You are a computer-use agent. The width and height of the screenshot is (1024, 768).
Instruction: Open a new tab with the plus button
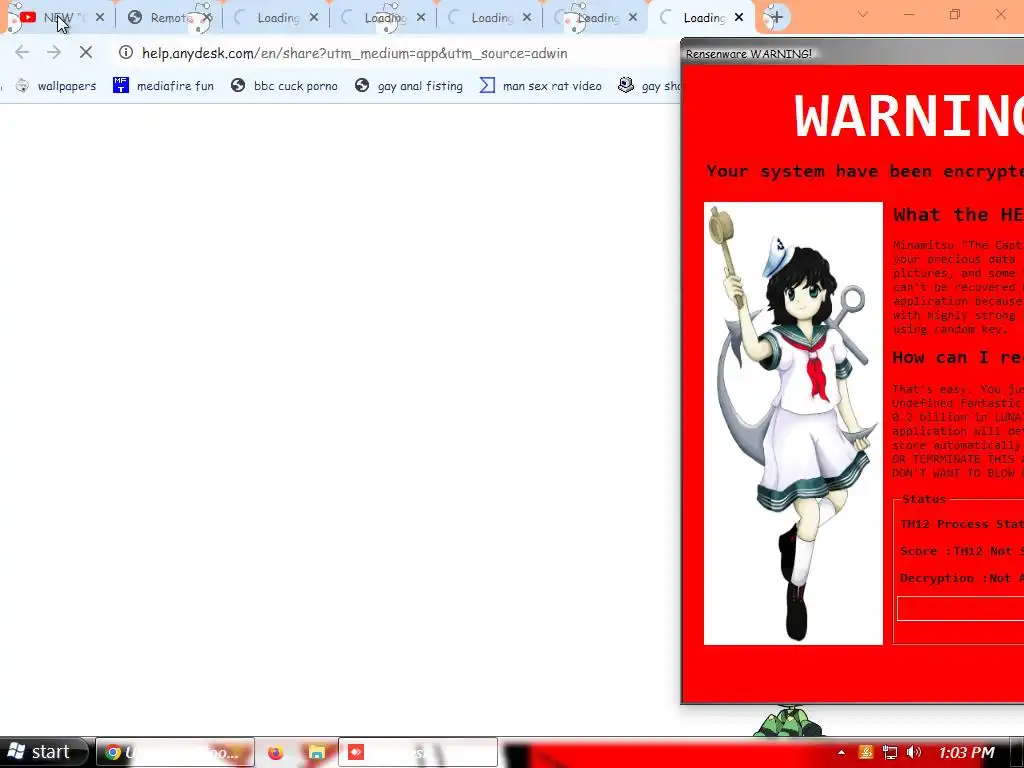pos(776,18)
